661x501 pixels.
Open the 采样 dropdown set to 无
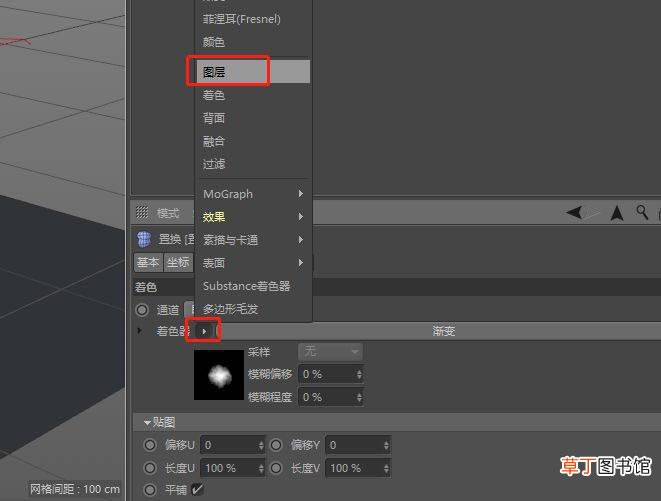click(330, 351)
